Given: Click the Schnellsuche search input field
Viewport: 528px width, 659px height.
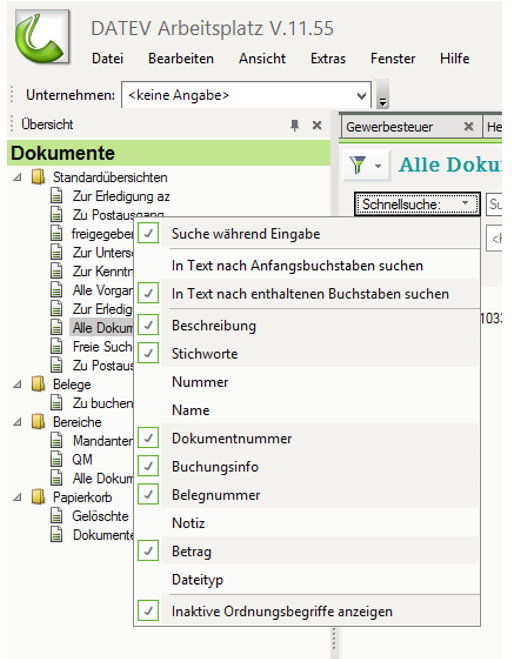Looking at the screenshot, I should (x=494, y=205).
